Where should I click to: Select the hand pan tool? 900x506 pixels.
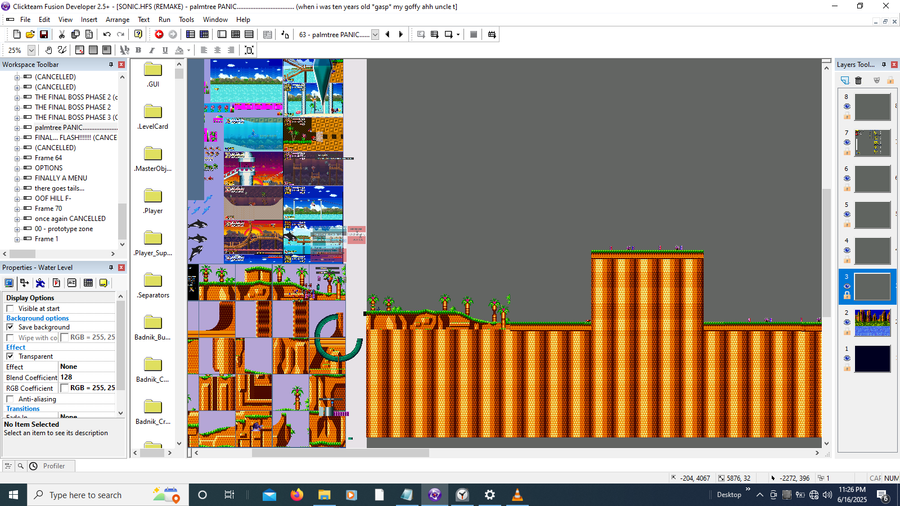(49, 50)
